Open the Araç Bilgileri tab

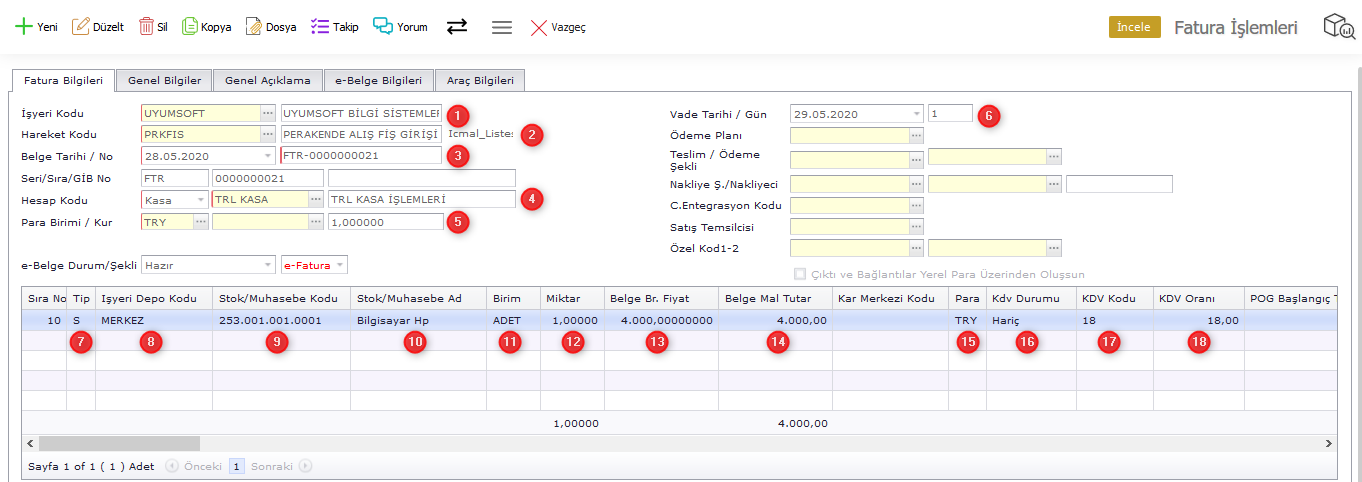(479, 80)
